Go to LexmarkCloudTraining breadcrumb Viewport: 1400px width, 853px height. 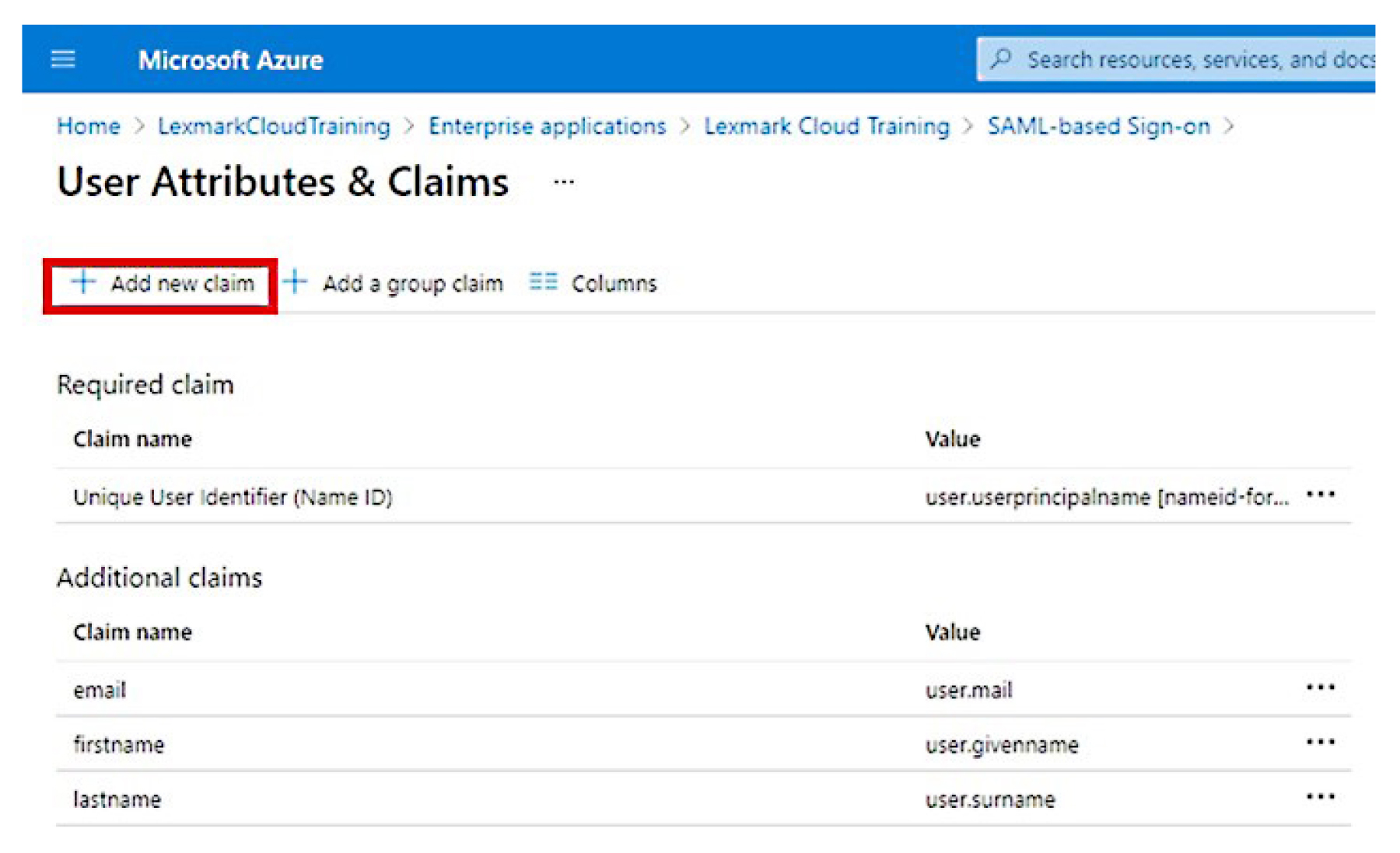[x=274, y=126]
